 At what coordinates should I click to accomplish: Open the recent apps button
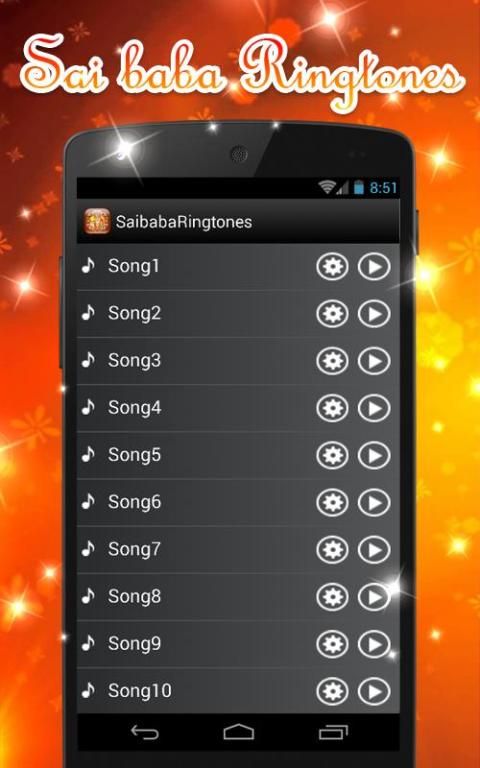333,732
